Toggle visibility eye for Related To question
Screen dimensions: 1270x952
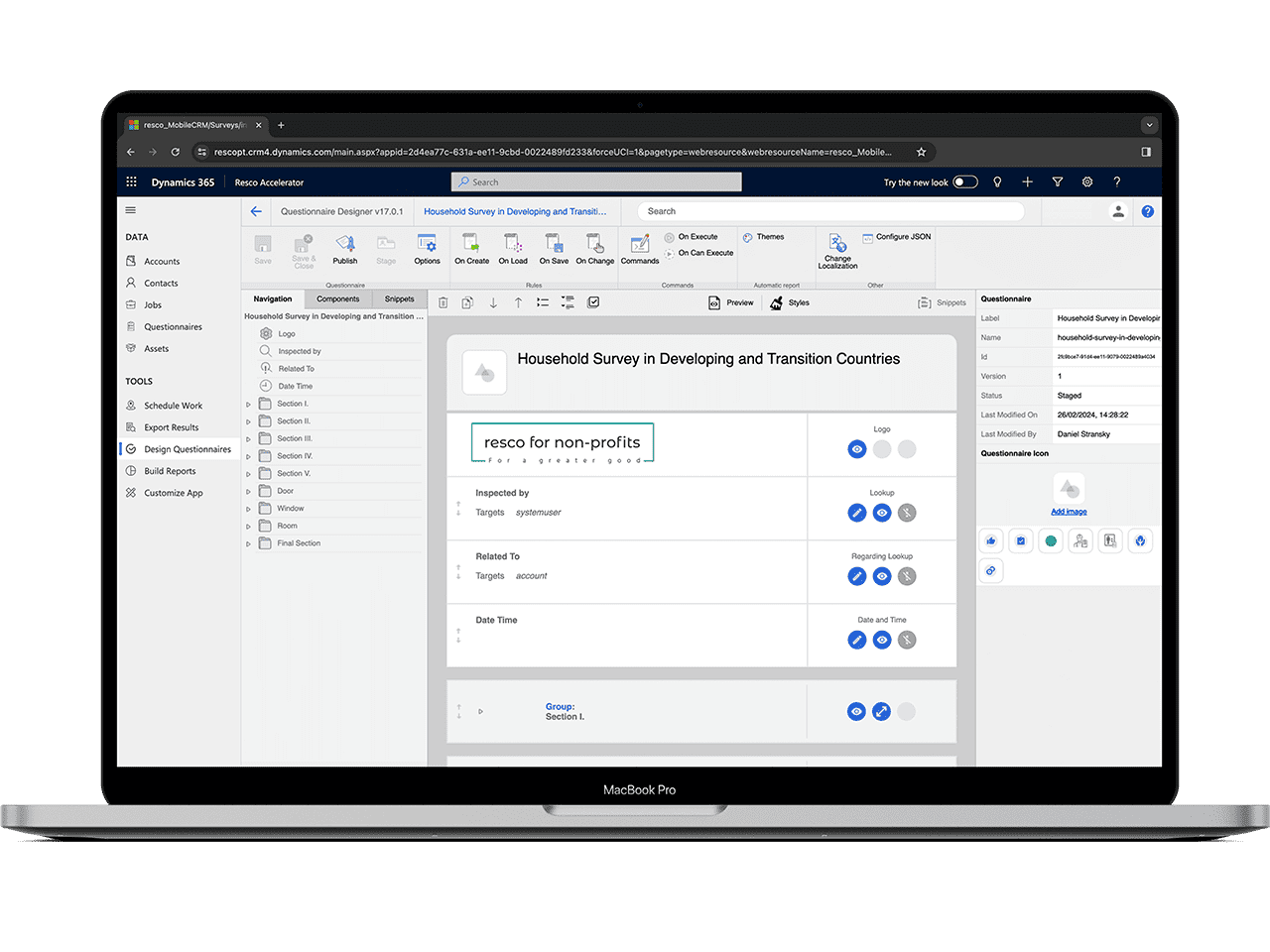click(882, 576)
